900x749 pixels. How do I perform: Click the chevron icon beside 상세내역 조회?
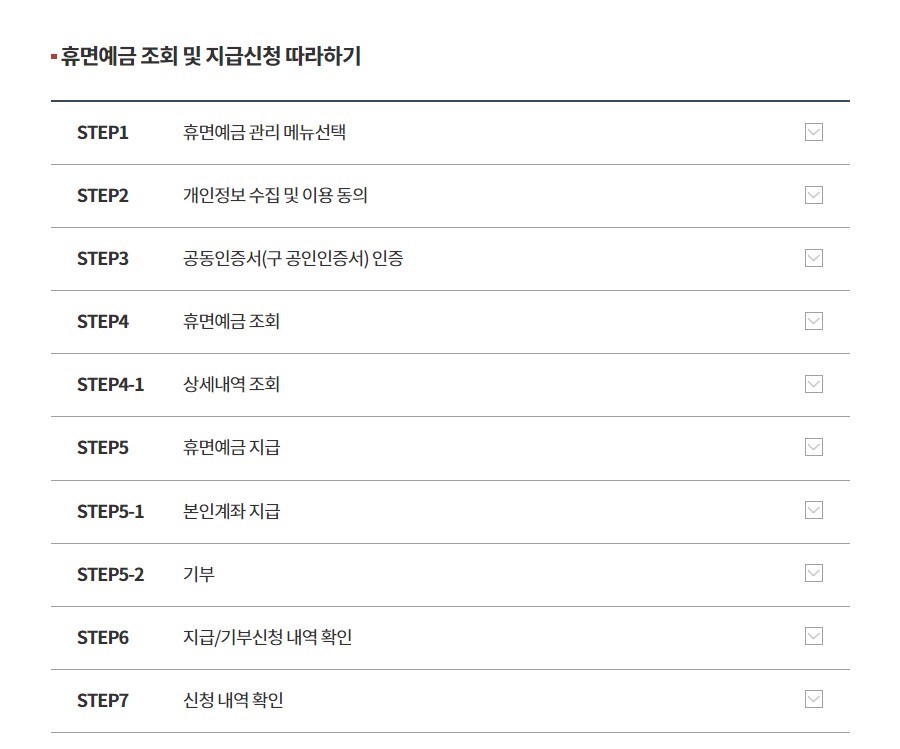pos(814,384)
